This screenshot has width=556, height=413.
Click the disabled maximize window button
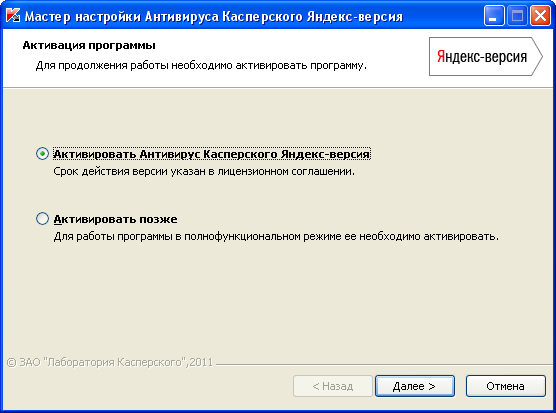[517, 16]
